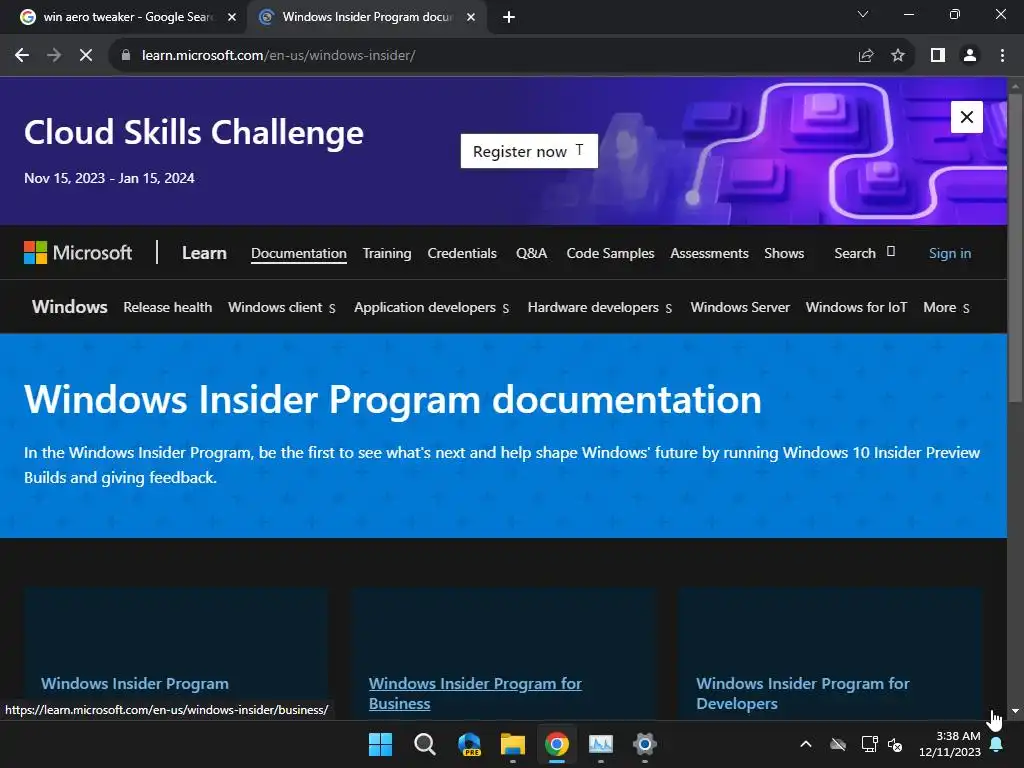Open a new browser tab

pos(509,17)
